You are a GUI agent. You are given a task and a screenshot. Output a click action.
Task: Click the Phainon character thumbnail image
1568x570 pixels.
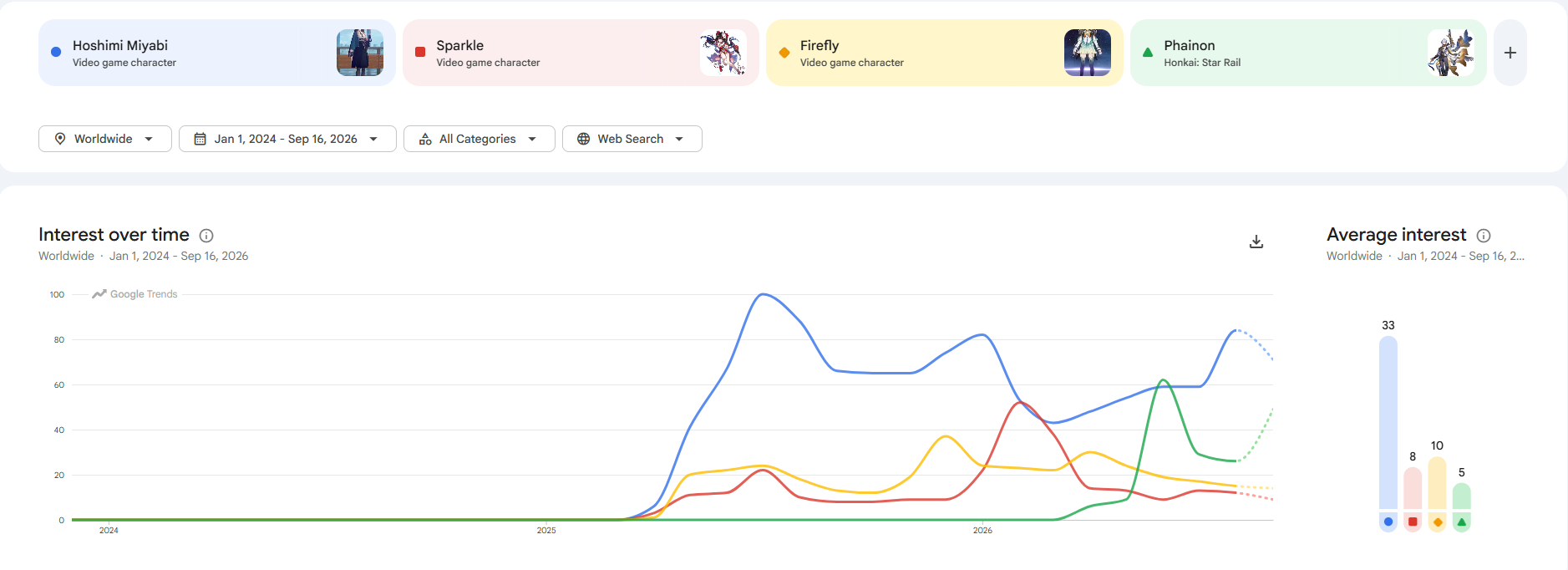pyautogui.click(x=1451, y=53)
